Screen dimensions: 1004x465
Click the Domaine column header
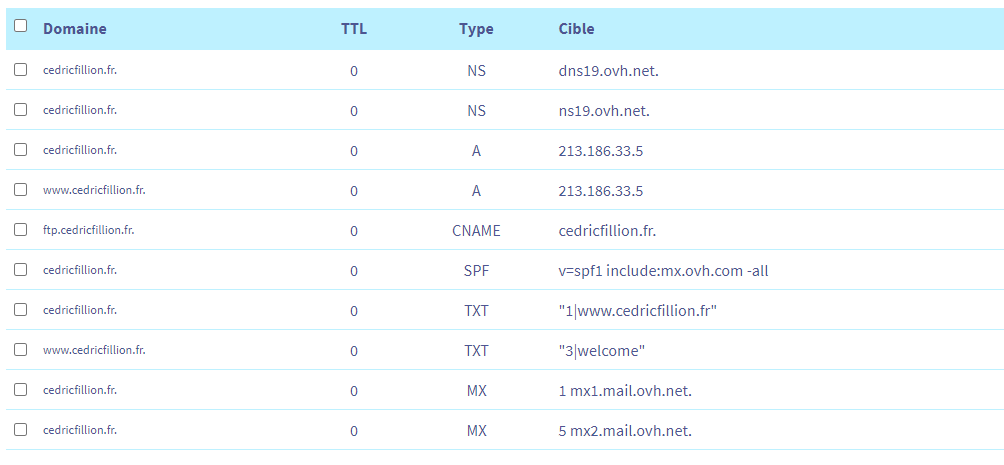click(75, 29)
